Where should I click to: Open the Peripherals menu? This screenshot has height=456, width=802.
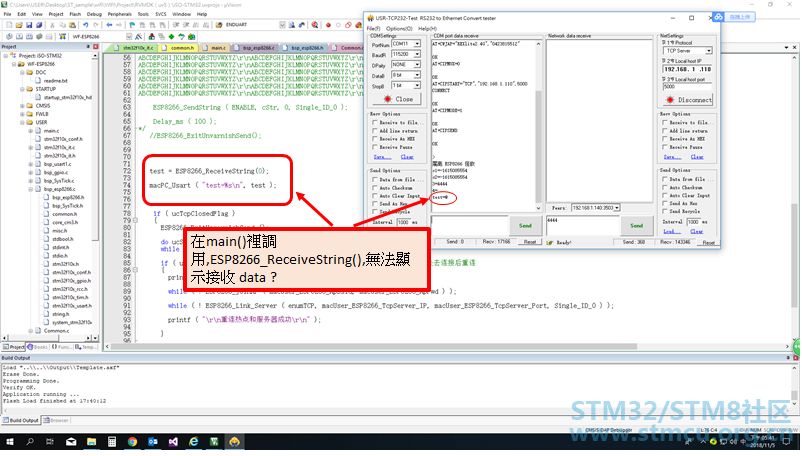pyautogui.click(x=120, y=14)
